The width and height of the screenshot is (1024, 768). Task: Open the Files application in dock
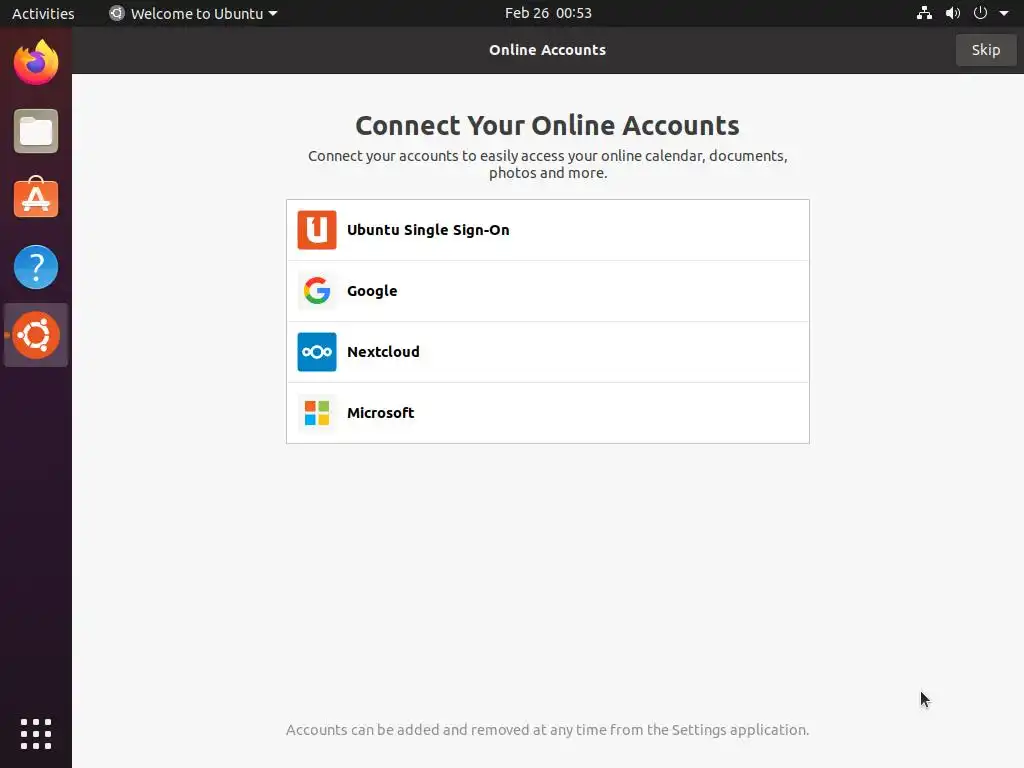point(36,131)
